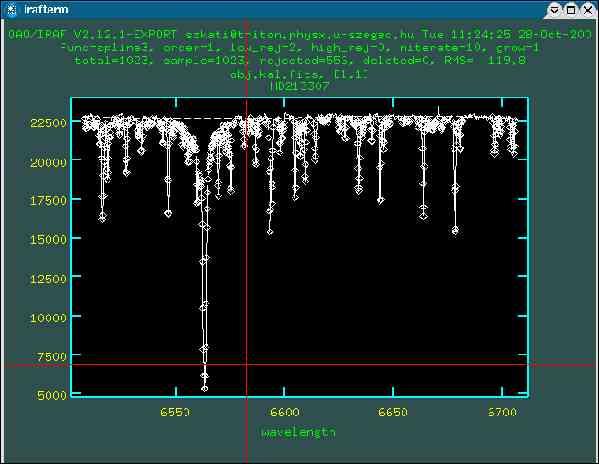Click the y-axis label 17500

pos(48,200)
